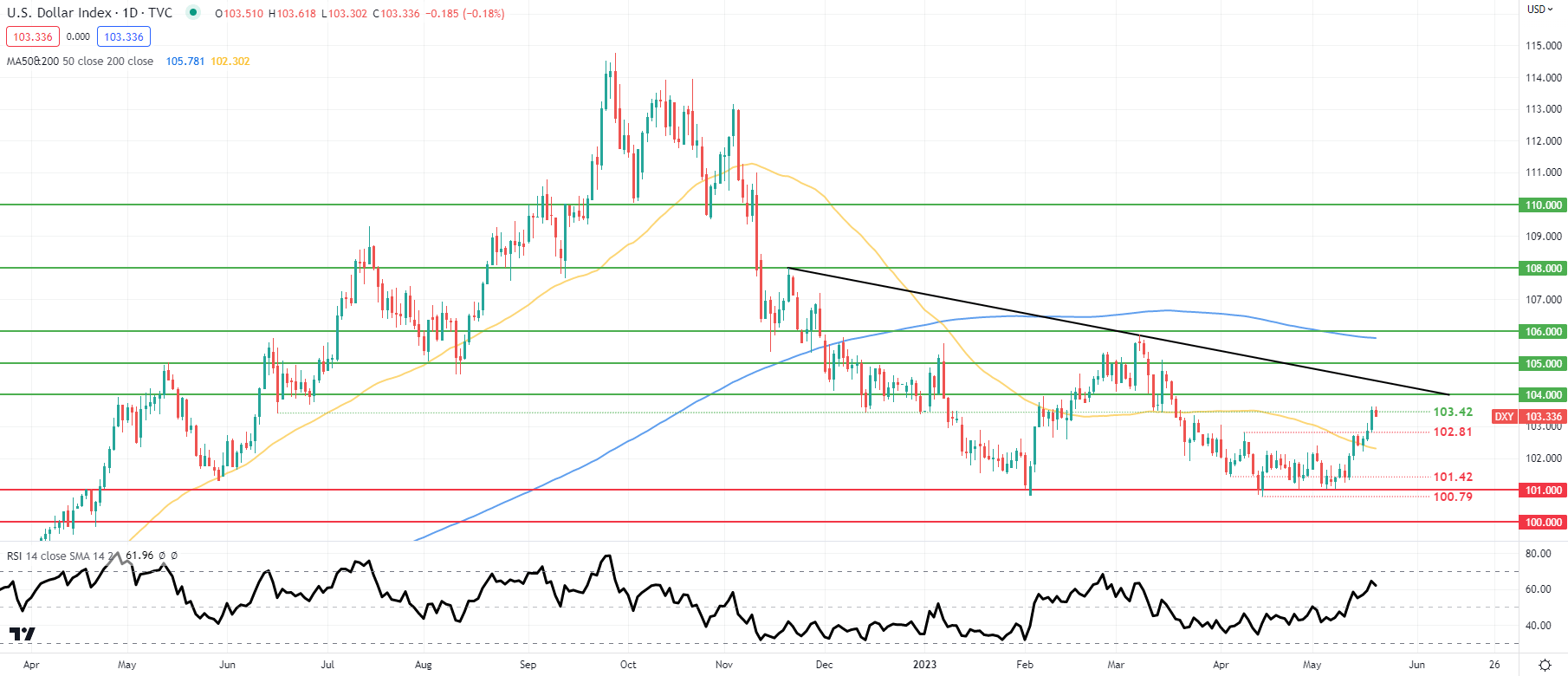
Task: Click the red 101.42 level annotation
Action: 1453,478
